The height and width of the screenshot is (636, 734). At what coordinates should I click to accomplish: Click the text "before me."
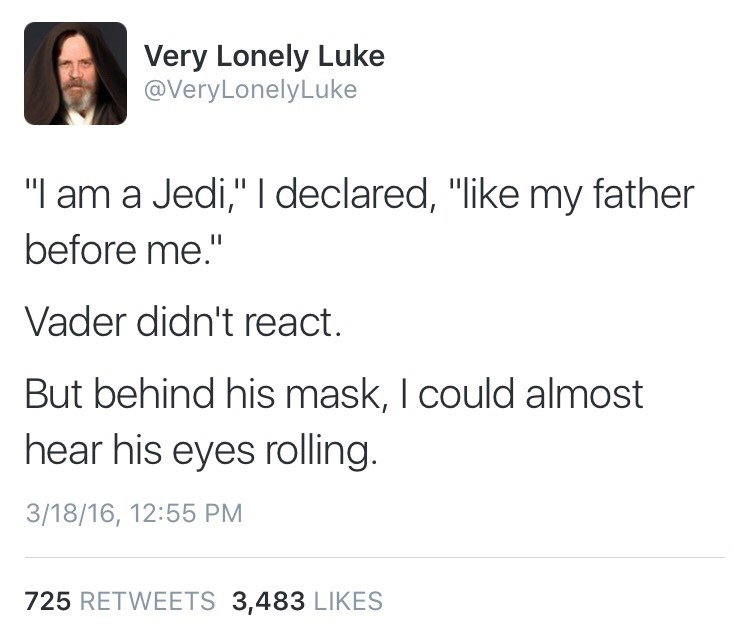click(x=124, y=248)
